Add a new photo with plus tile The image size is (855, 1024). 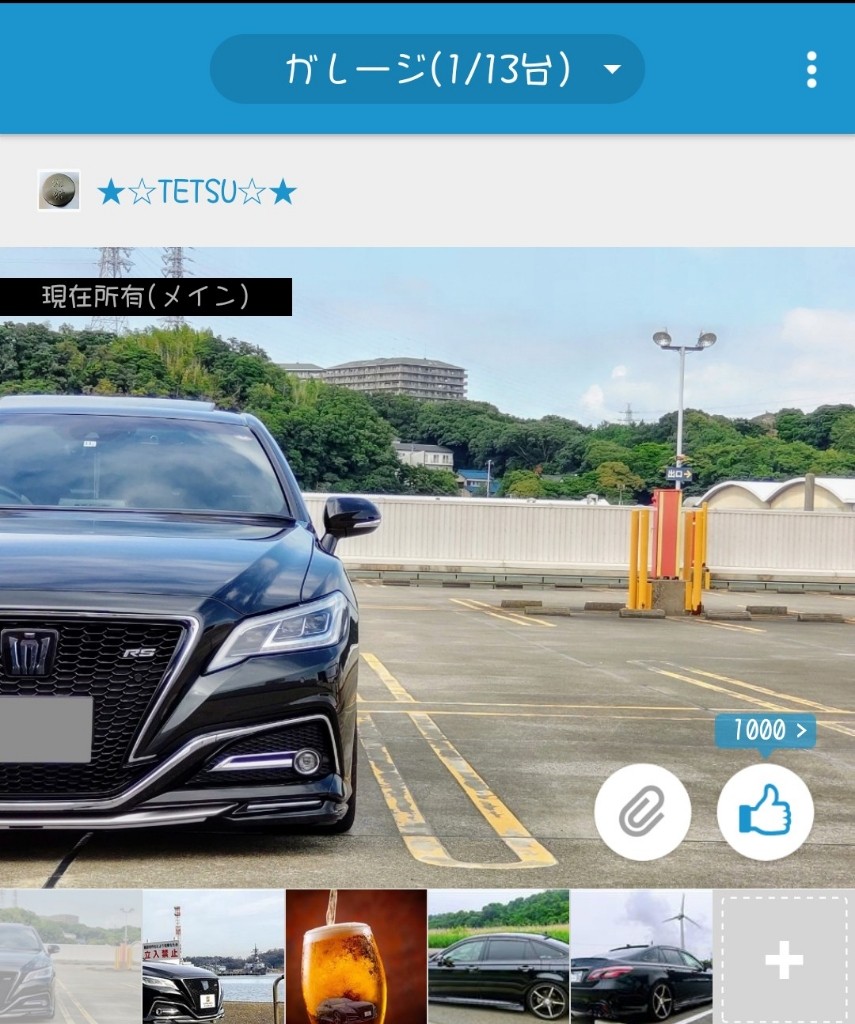tap(784, 958)
